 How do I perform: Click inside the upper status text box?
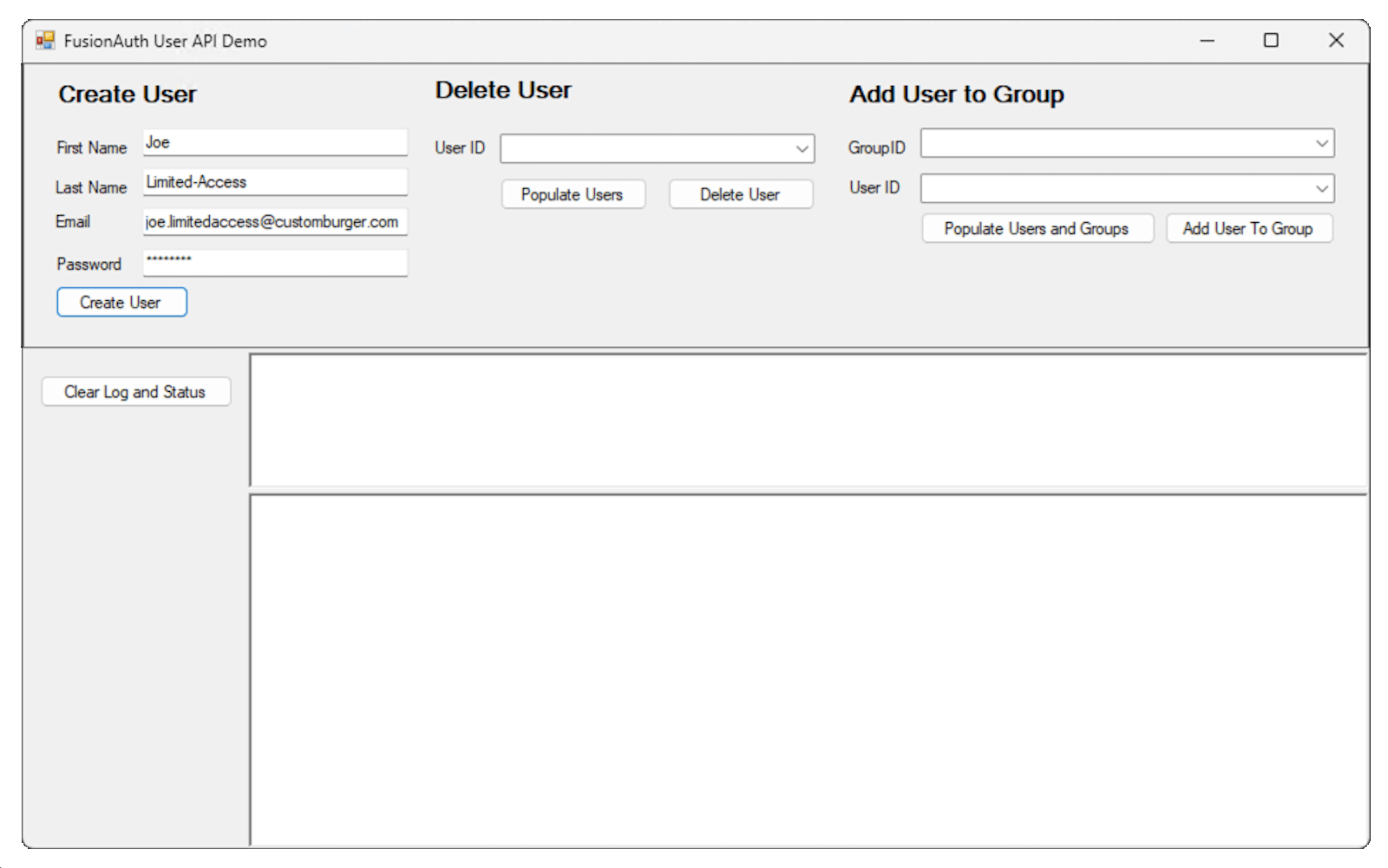pos(808,420)
